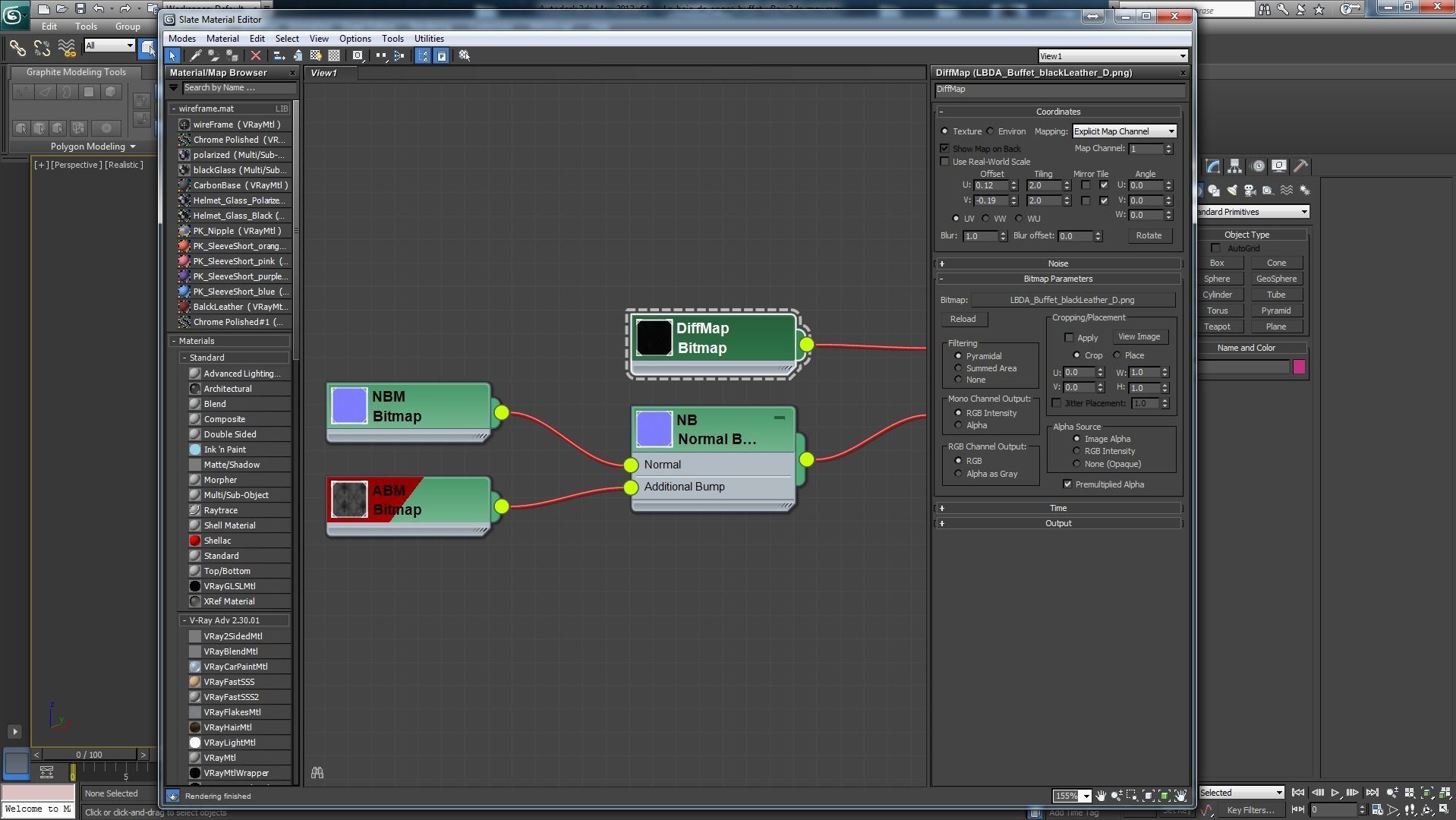This screenshot has height=820, width=1456.
Task: Open Display tab icon in command panel
Action: tap(1279, 166)
